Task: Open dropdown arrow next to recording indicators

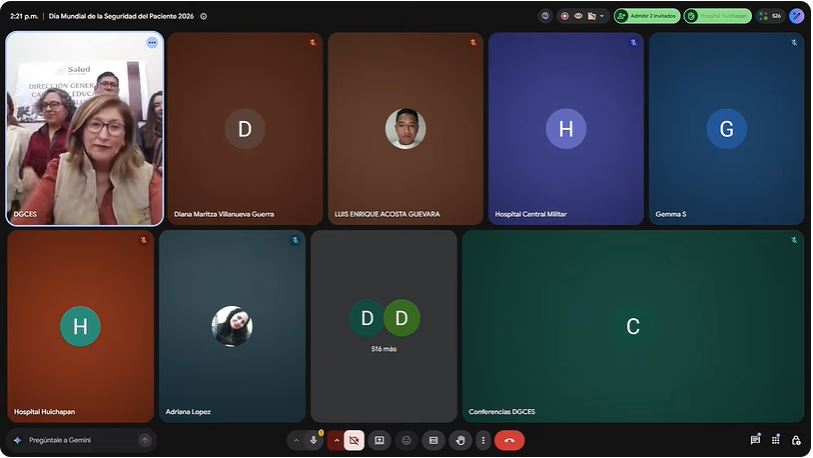Action: [x=601, y=16]
